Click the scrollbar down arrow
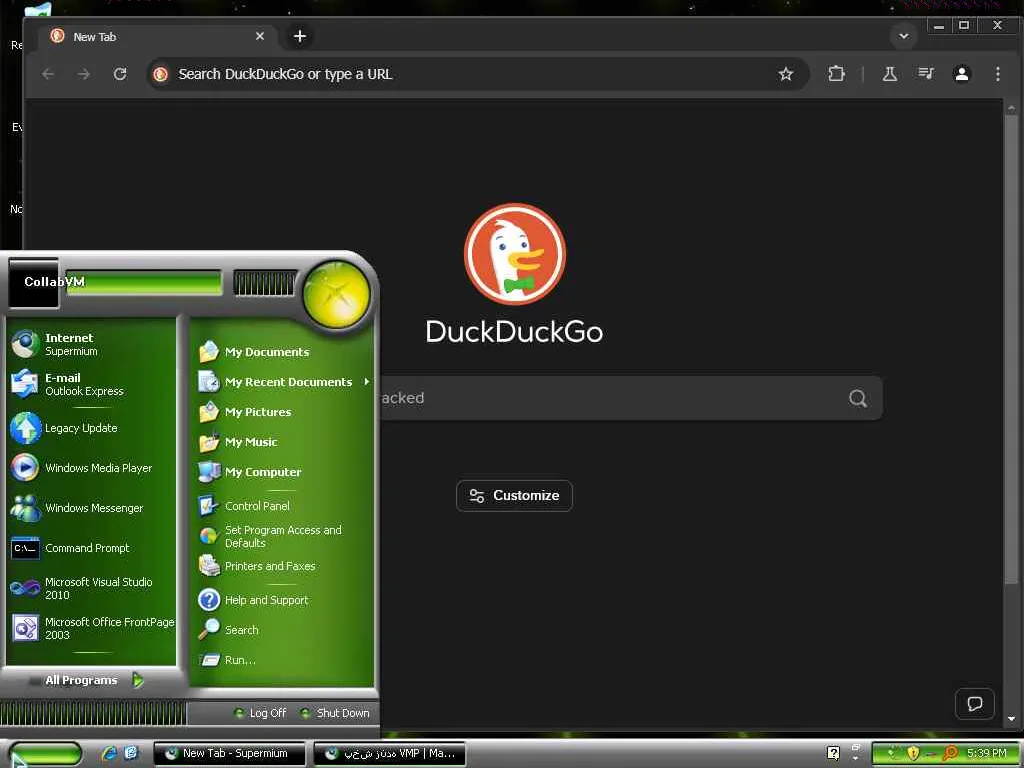 1011,718
